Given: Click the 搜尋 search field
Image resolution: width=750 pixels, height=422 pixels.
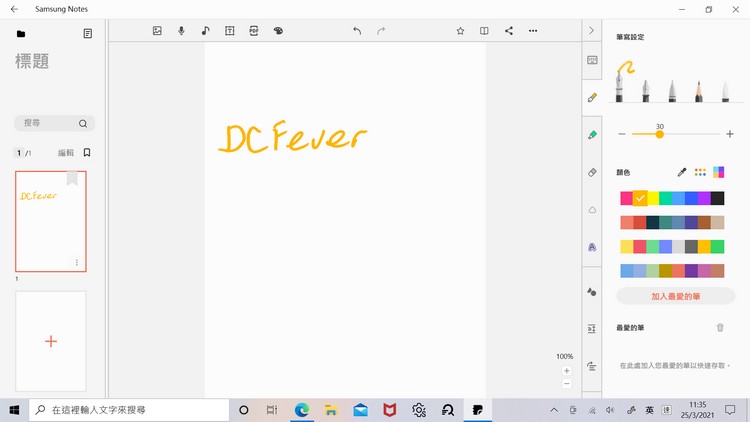Looking at the screenshot, I should [55, 123].
